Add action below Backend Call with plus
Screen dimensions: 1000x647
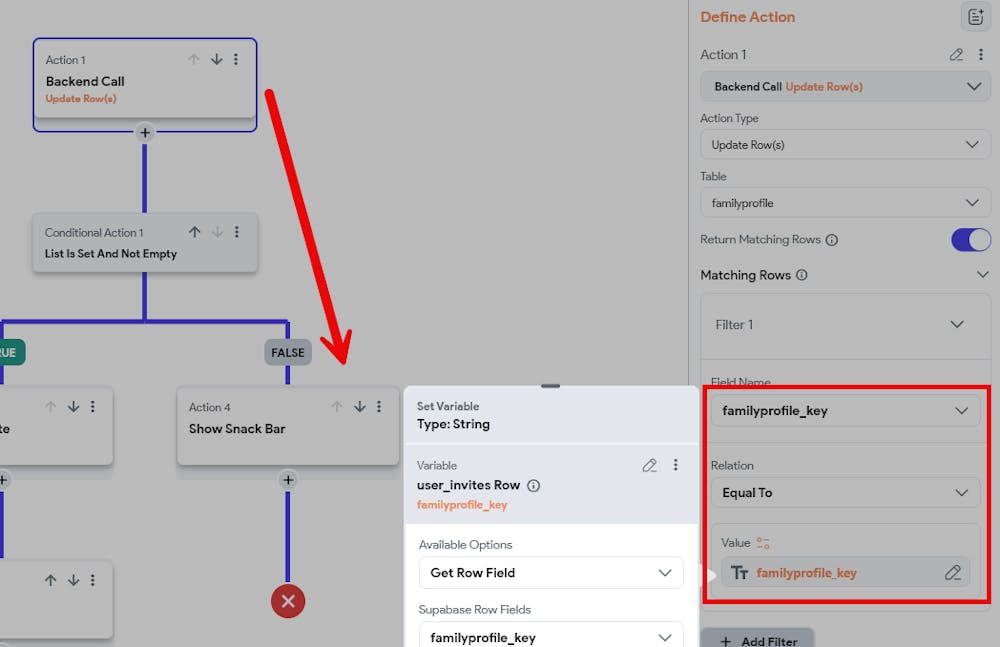(x=145, y=133)
